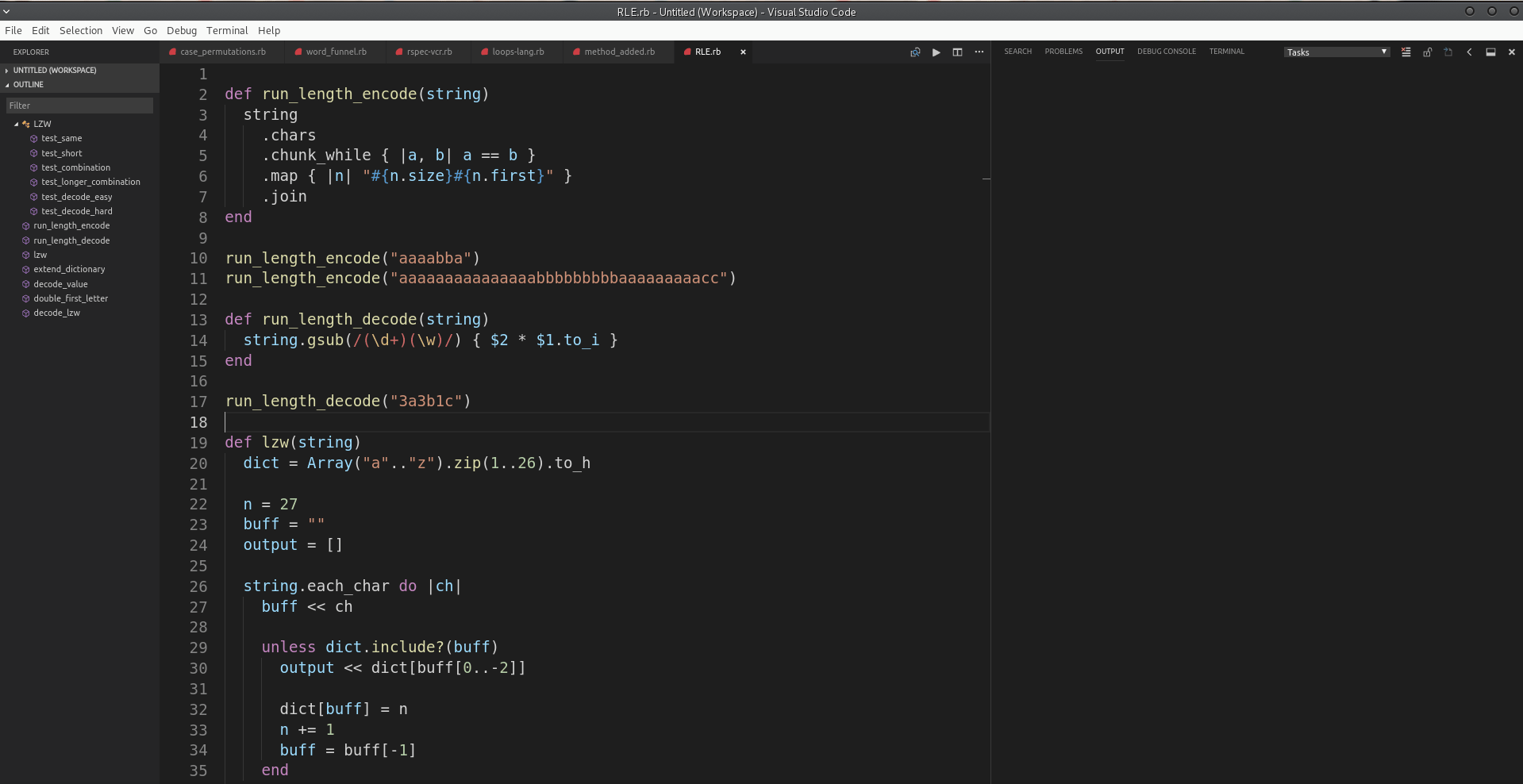The height and width of the screenshot is (784, 1523).
Task: Click the run_length_encode method symbol in Outline
Action: point(71,225)
